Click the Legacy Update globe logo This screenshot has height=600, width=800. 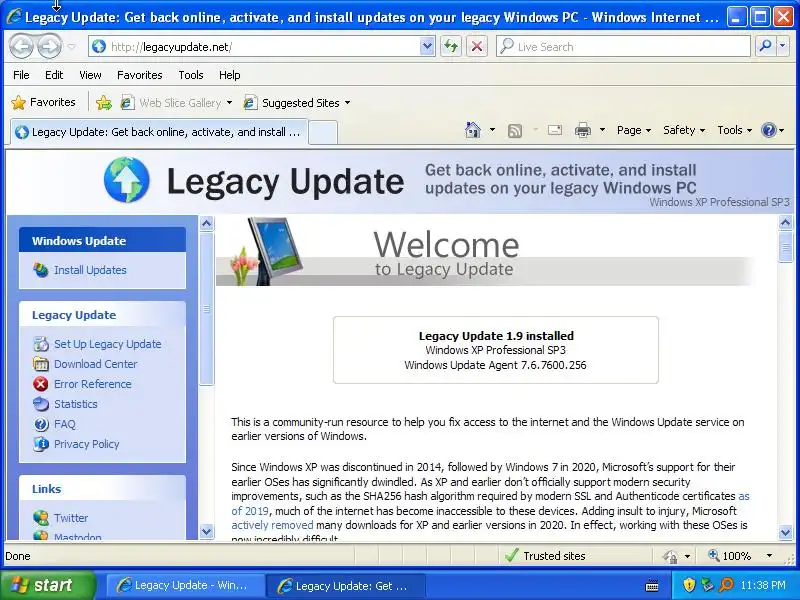point(127,180)
